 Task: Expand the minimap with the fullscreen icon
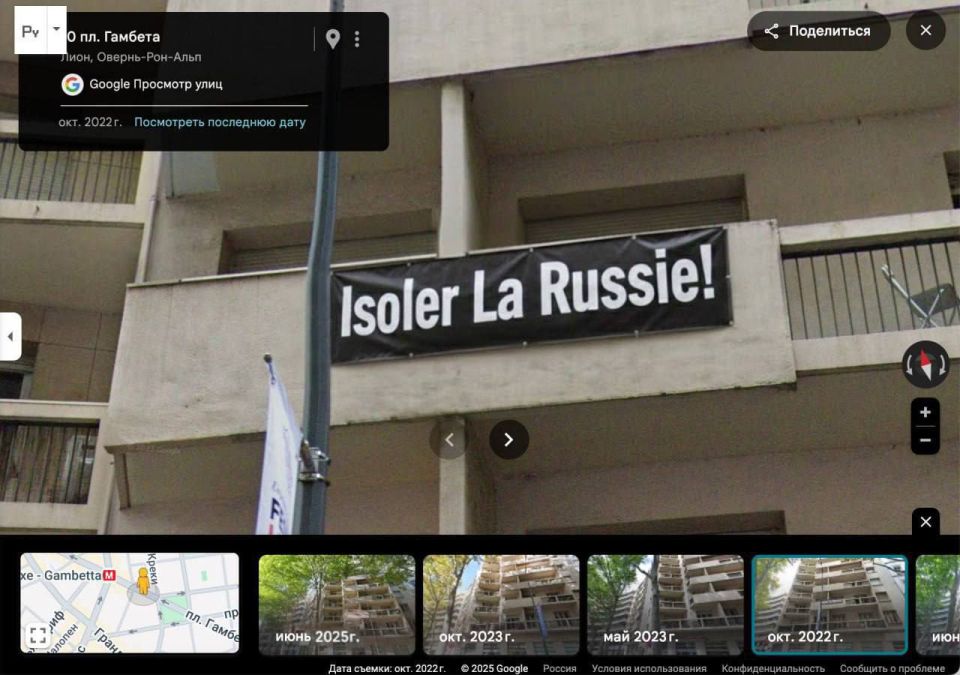[x=38, y=635]
